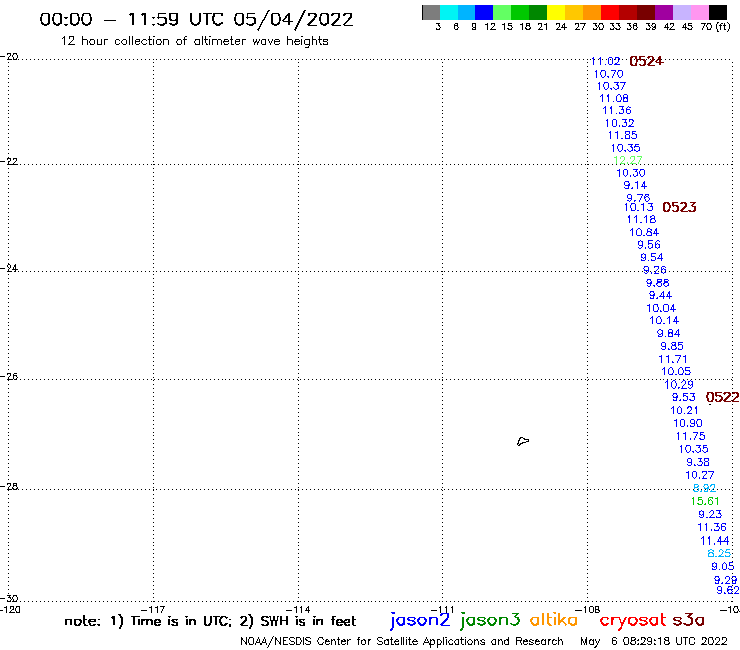This screenshot has width=740, height=650.
Task: Click the wave height reading 9.14
Action: tap(635, 186)
